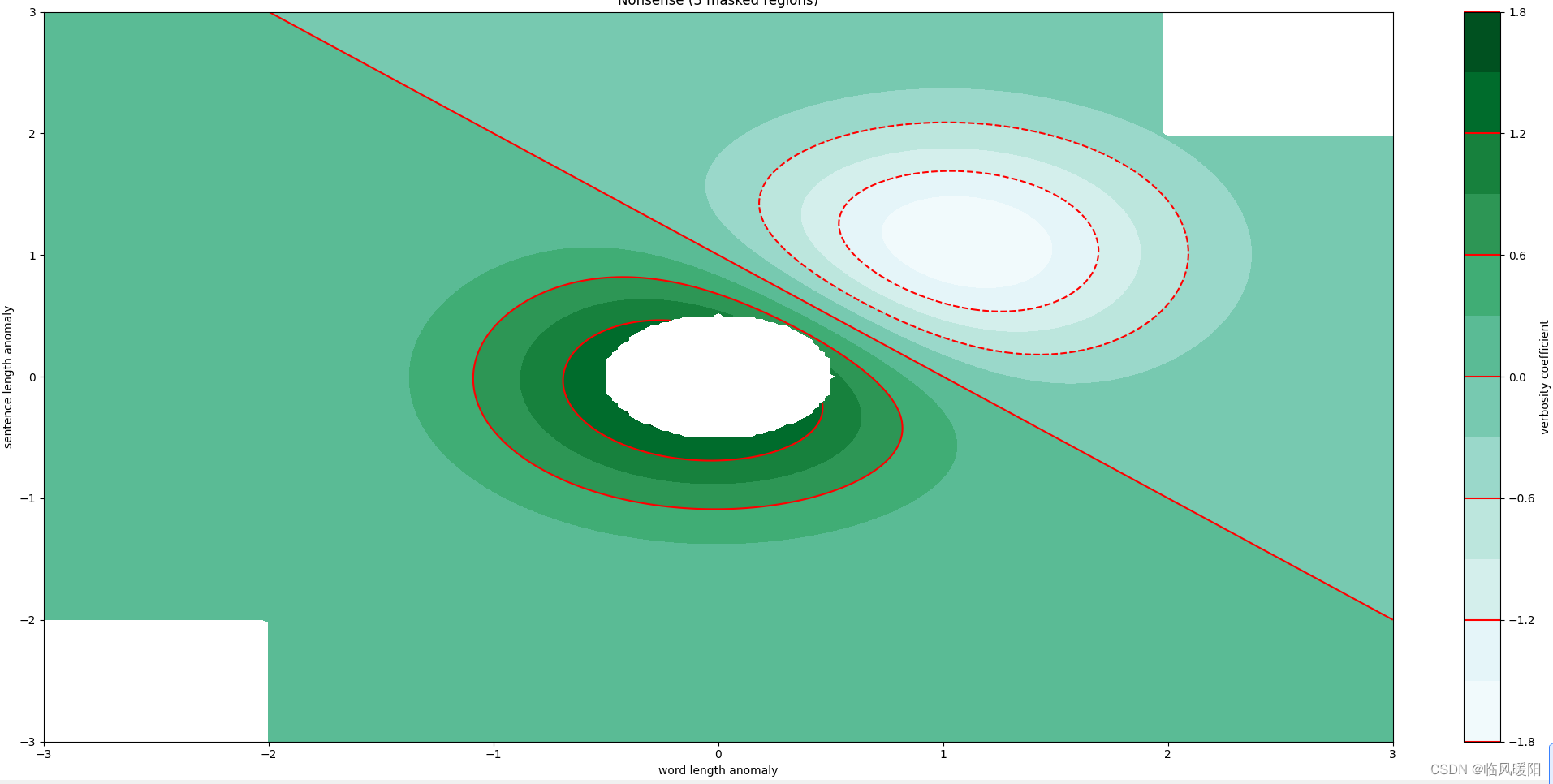Click the palest filled contour inside the dashed ellipses

point(967,242)
